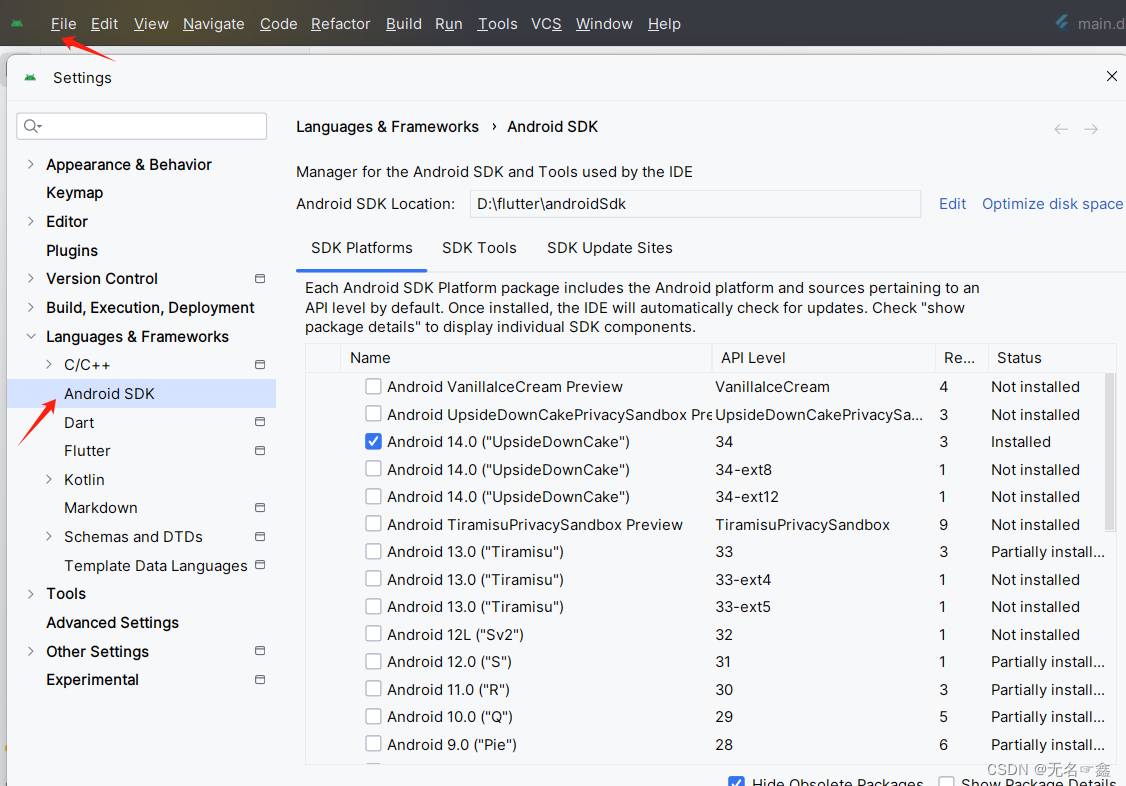Check Android 10.0 Q checkbox
1126x786 pixels.
[x=373, y=716]
